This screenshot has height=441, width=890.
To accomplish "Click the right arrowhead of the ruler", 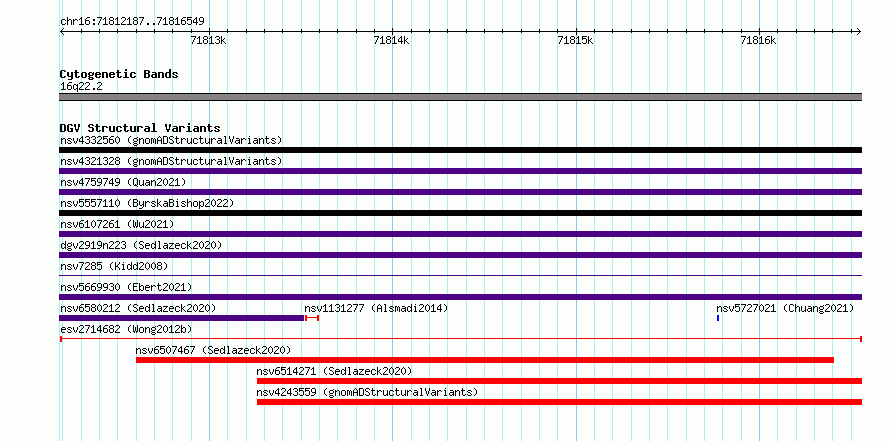I will point(859,32).
